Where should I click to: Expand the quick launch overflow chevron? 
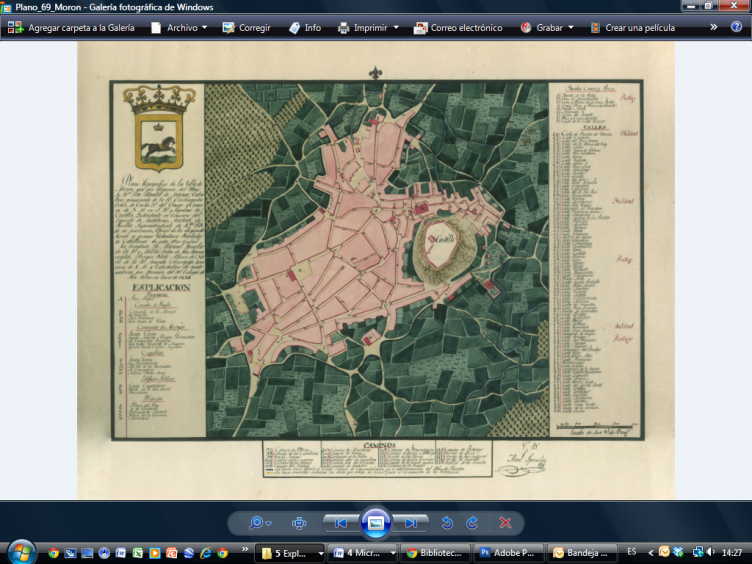245,549
